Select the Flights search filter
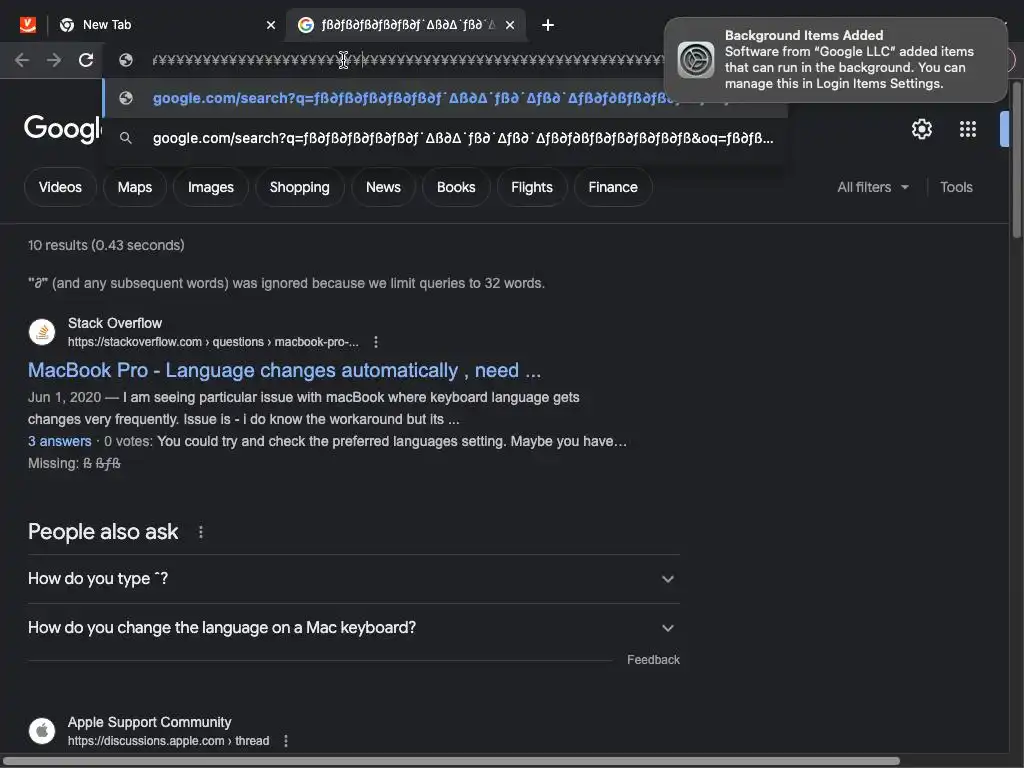Viewport: 1024px width, 768px height. pos(532,187)
